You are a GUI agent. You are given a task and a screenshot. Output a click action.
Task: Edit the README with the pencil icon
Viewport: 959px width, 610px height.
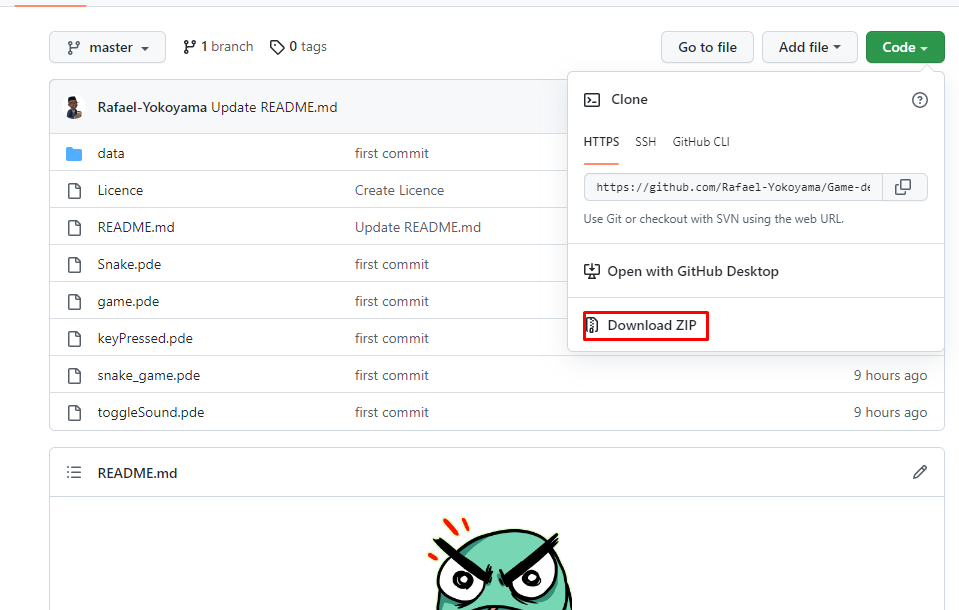point(919,472)
